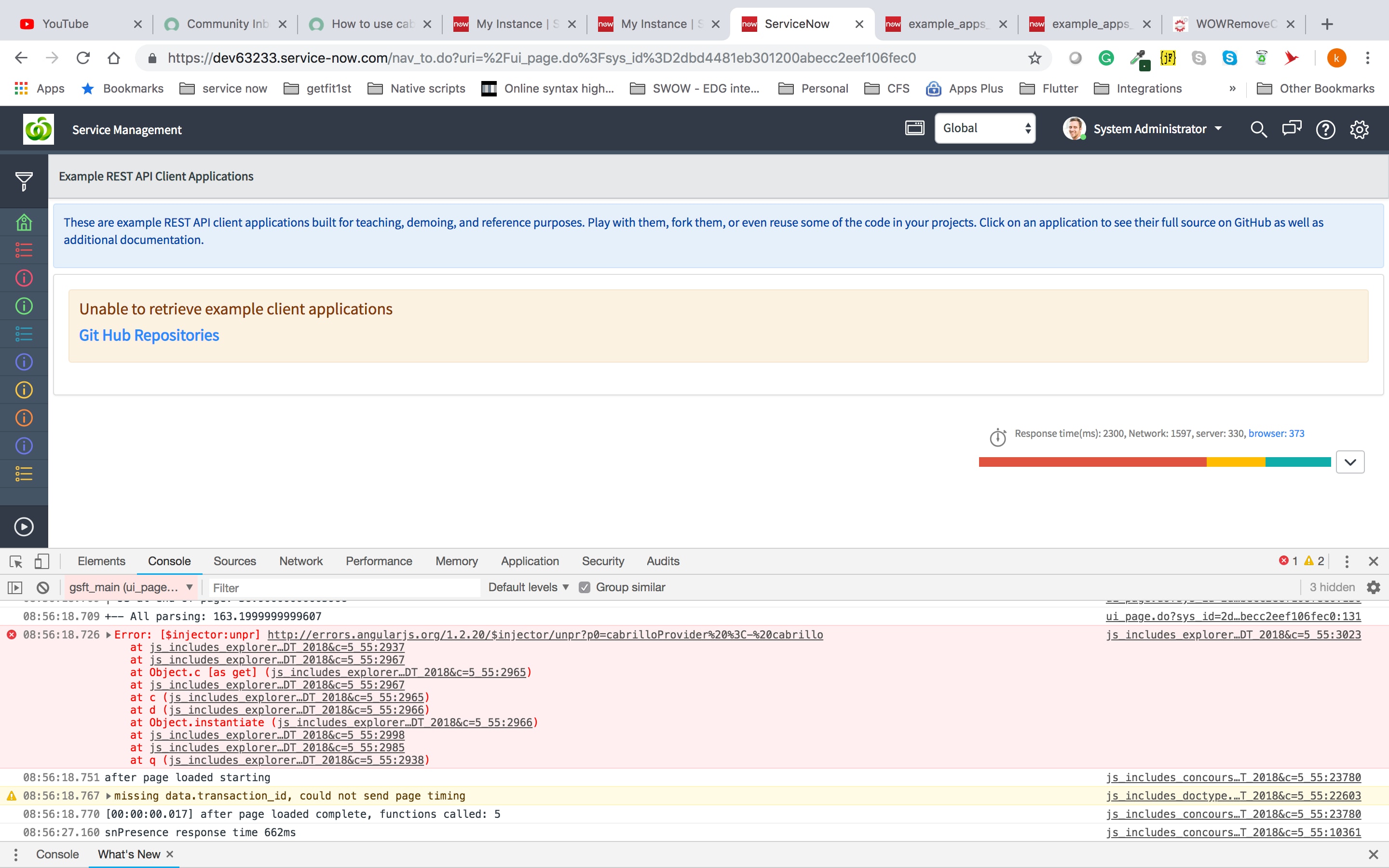Expand the missing data.transaction_id warning
The height and width of the screenshot is (868, 1389).
coord(109,796)
